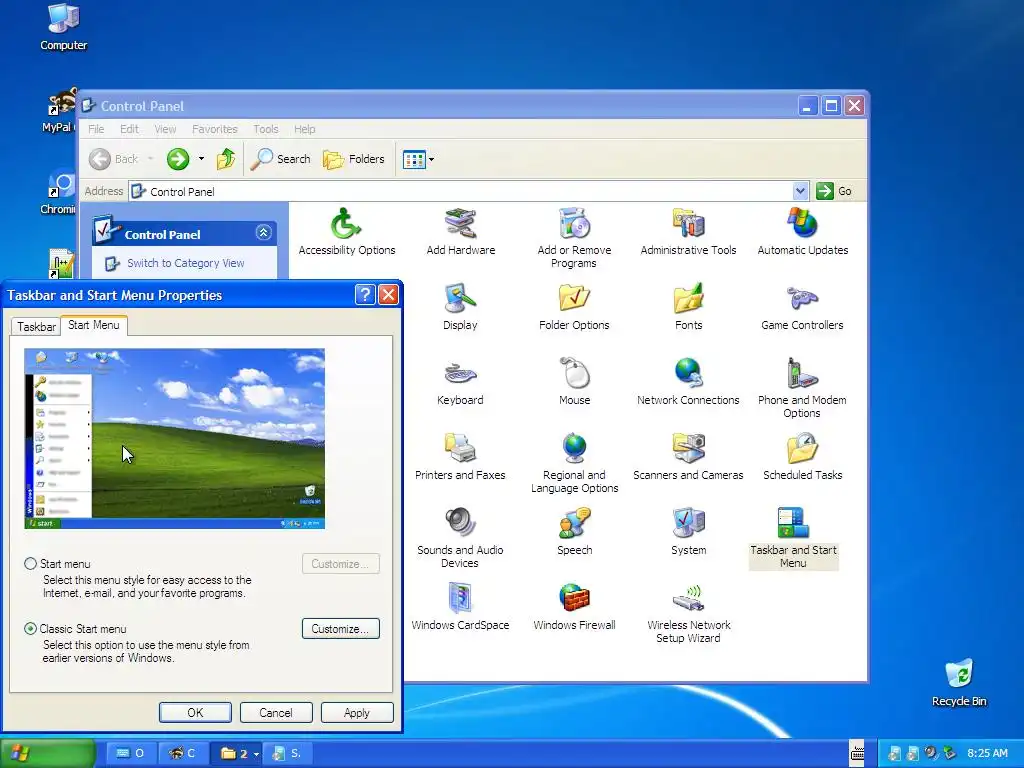Click the Apply button
The width and height of the screenshot is (1024, 768).
[357, 712]
